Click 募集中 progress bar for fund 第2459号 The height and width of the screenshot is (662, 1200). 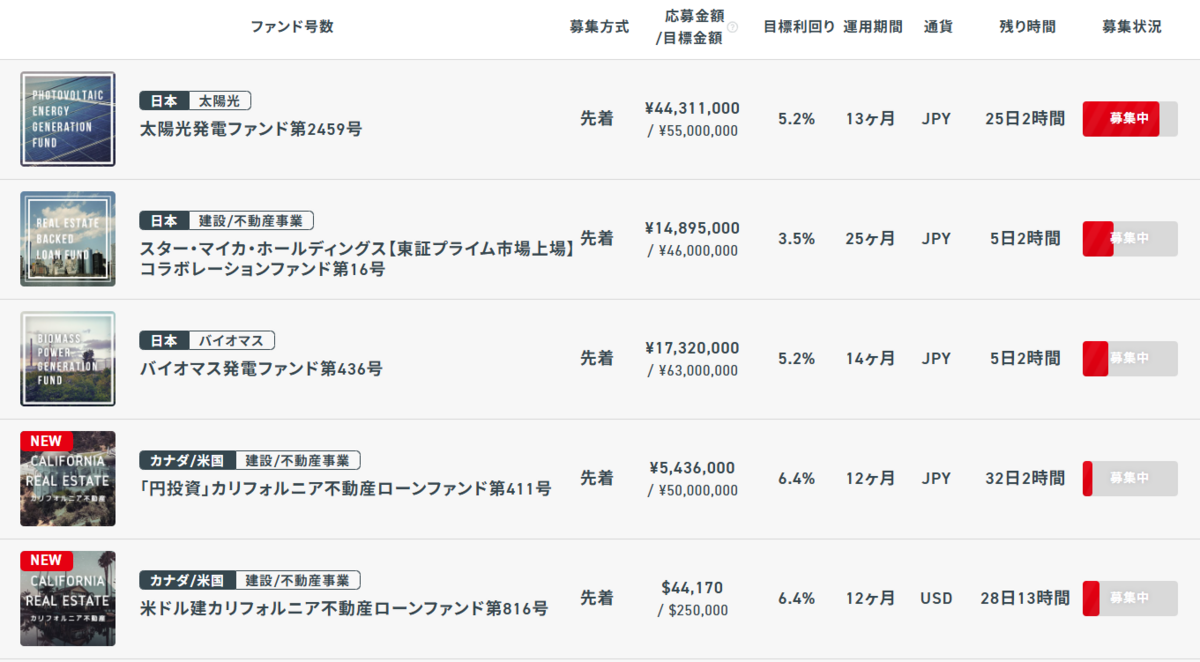[1130, 119]
